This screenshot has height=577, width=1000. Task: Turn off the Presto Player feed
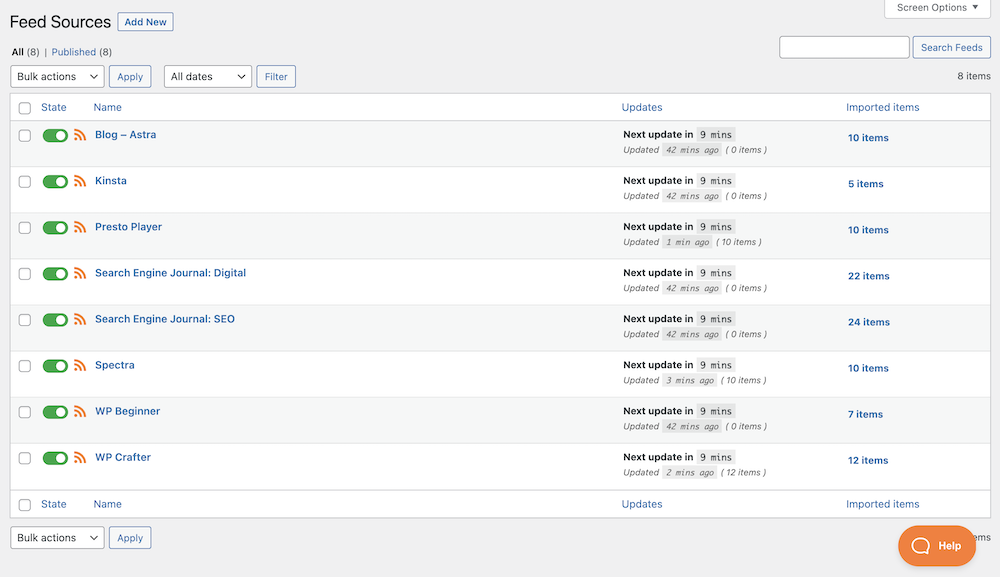pos(55,228)
